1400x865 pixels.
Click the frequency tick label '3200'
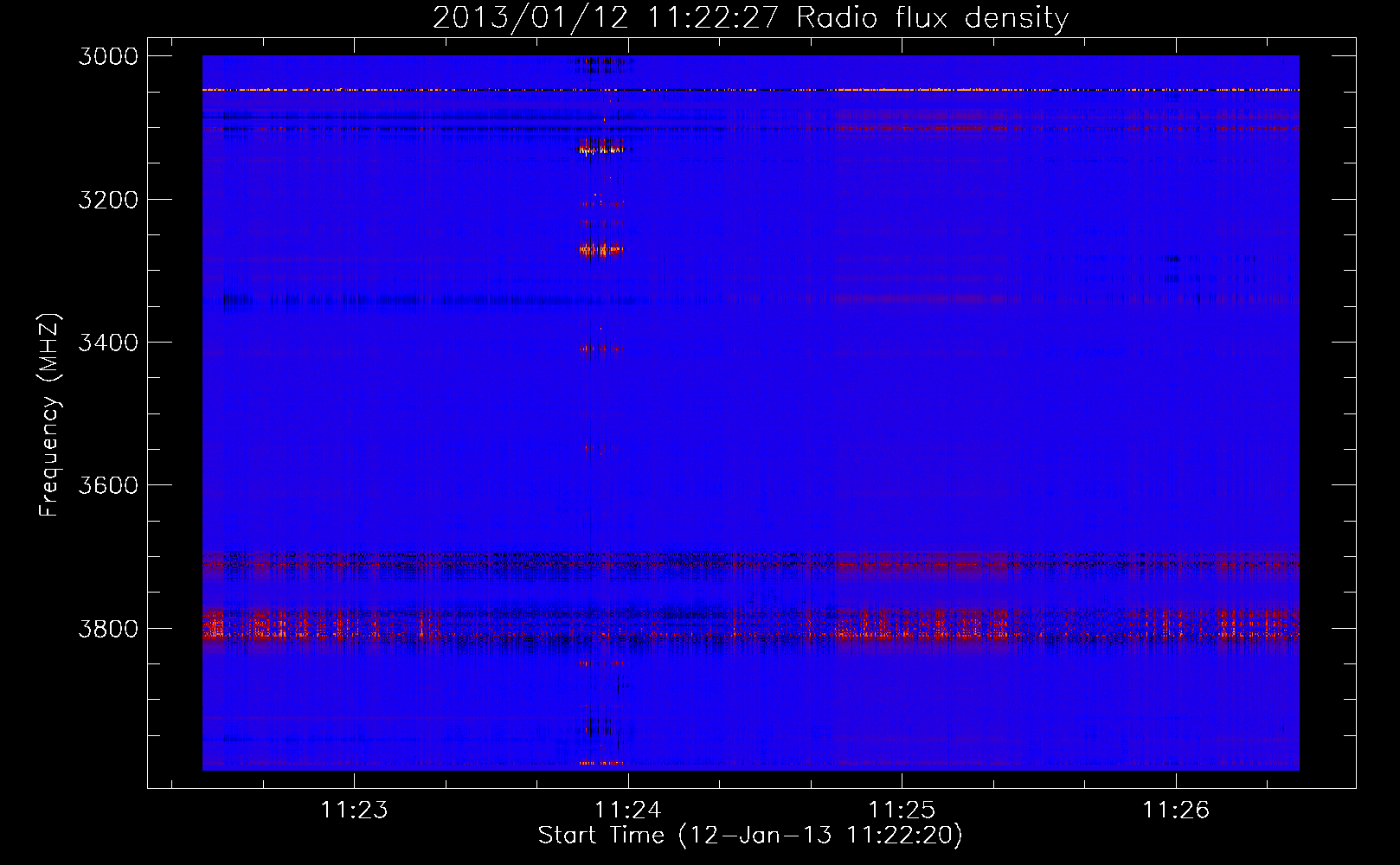click(108, 200)
